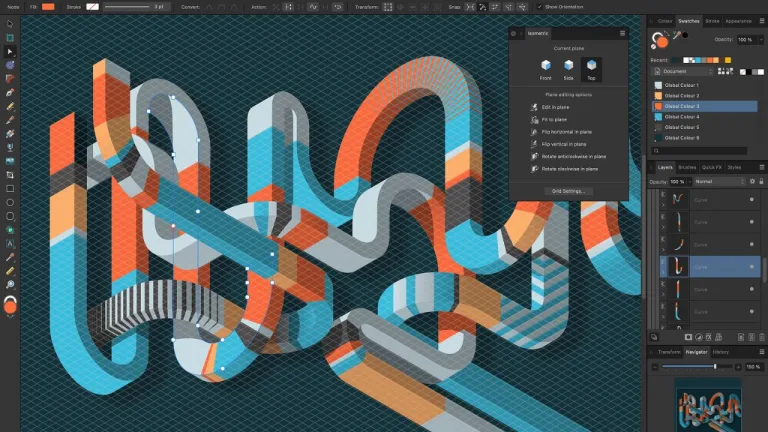Switch the current plane to Side
768x432 pixels.
pyautogui.click(x=569, y=69)
